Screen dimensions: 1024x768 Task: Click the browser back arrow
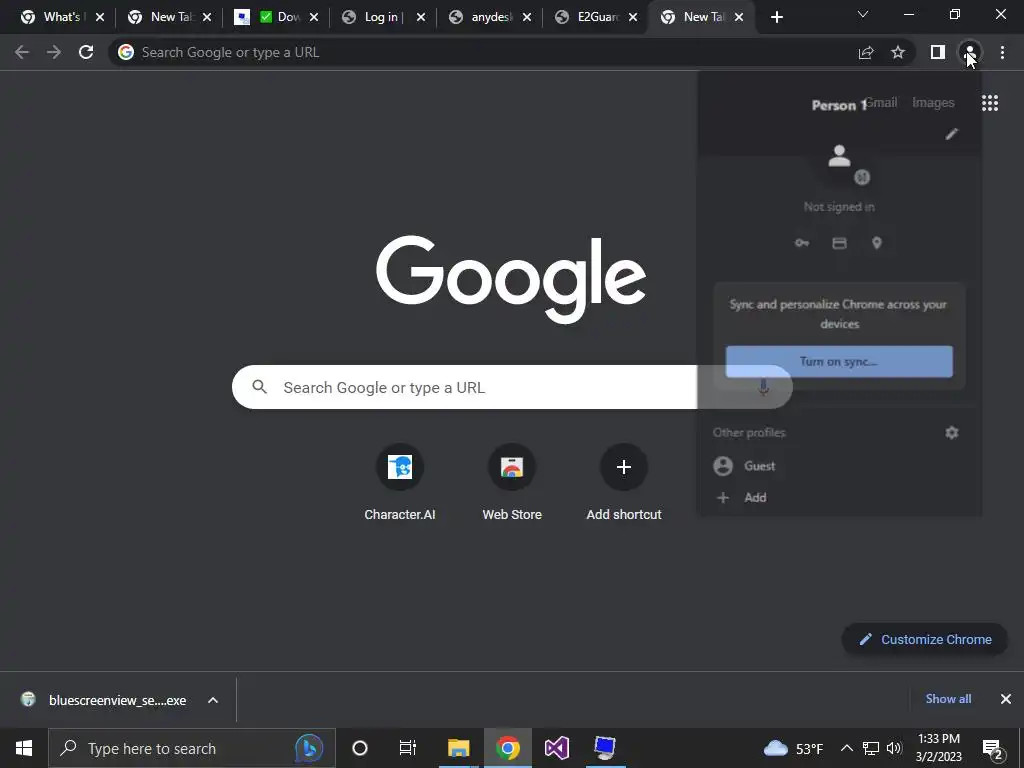[22, 52]
